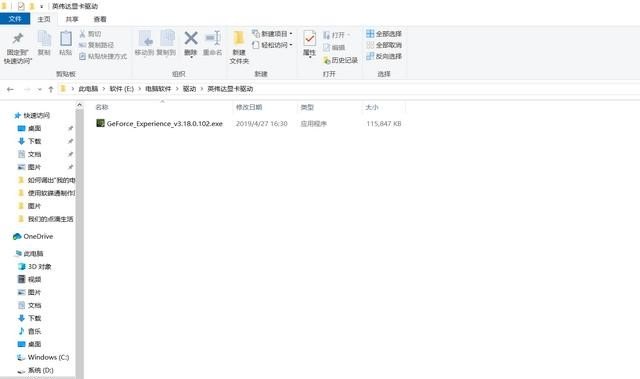Switch to the 共享 (Share) tab

(x=72, y=19)
